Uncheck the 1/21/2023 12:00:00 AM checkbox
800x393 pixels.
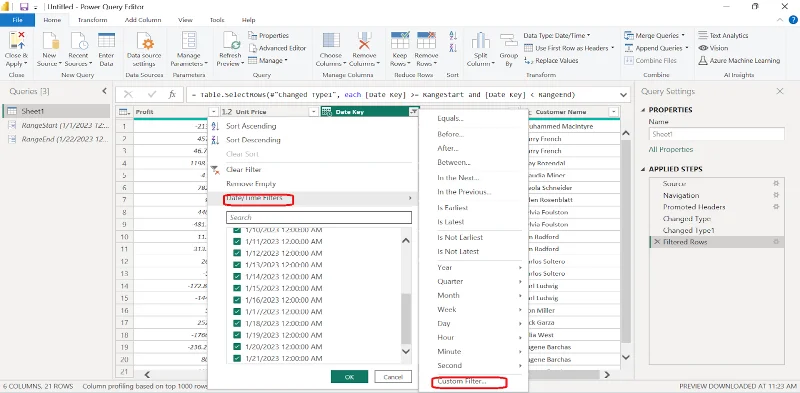pyautogui.click(x=237, y=358)
